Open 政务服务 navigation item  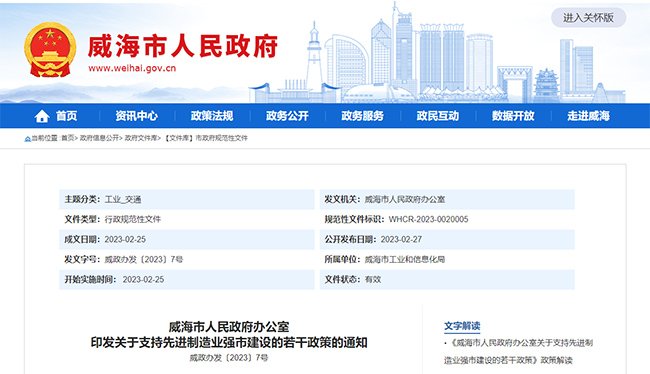coord(362,116)
